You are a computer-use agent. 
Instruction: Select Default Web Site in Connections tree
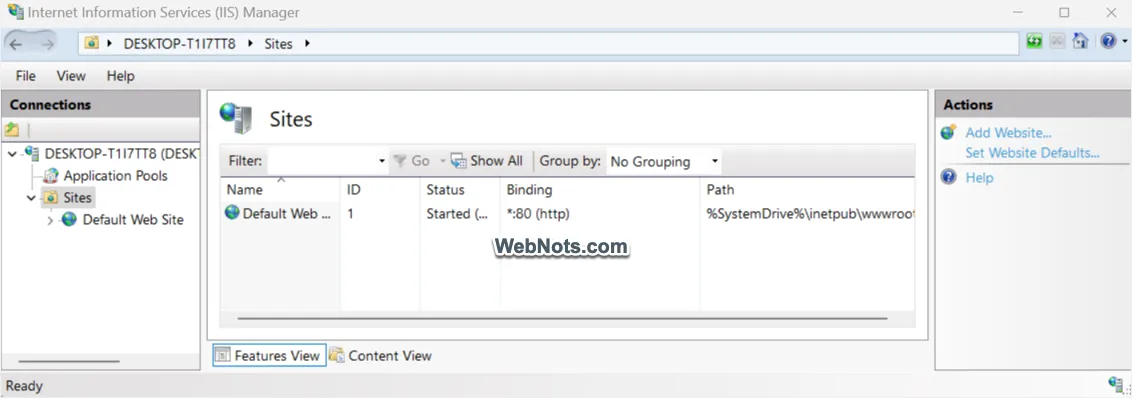(x=134, y=220)
